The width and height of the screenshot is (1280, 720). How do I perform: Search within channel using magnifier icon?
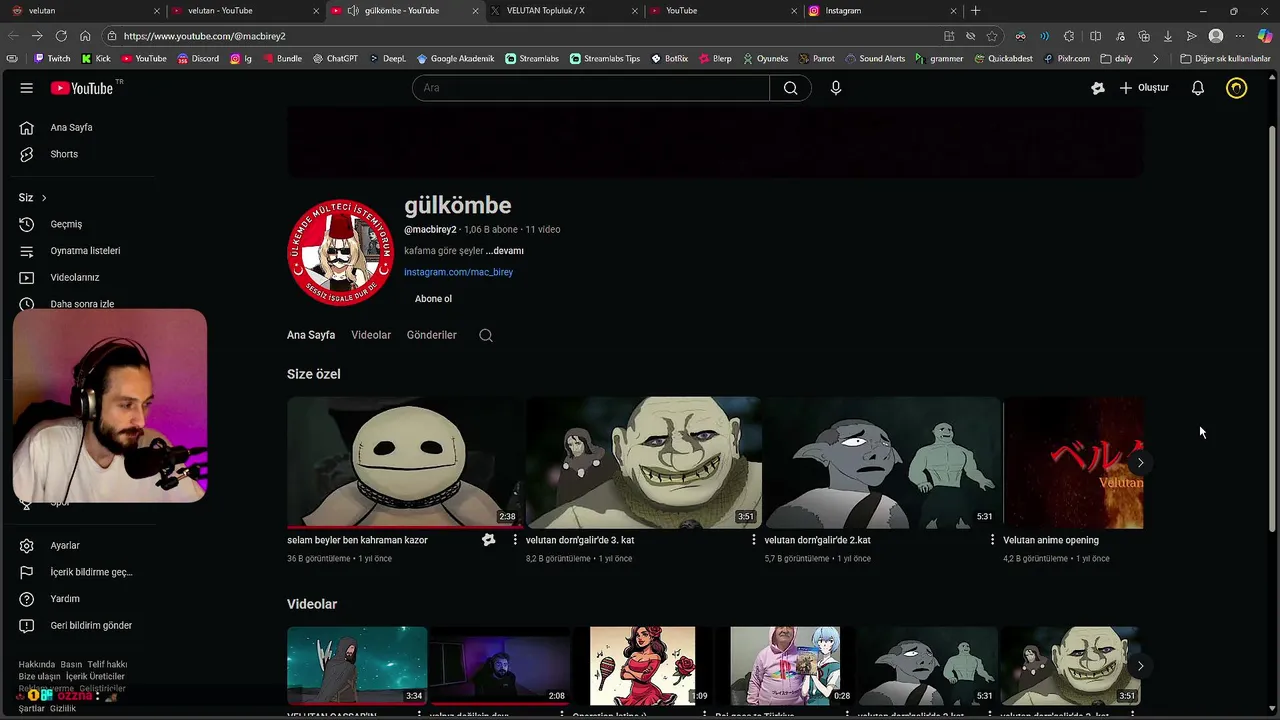point(486,335)
